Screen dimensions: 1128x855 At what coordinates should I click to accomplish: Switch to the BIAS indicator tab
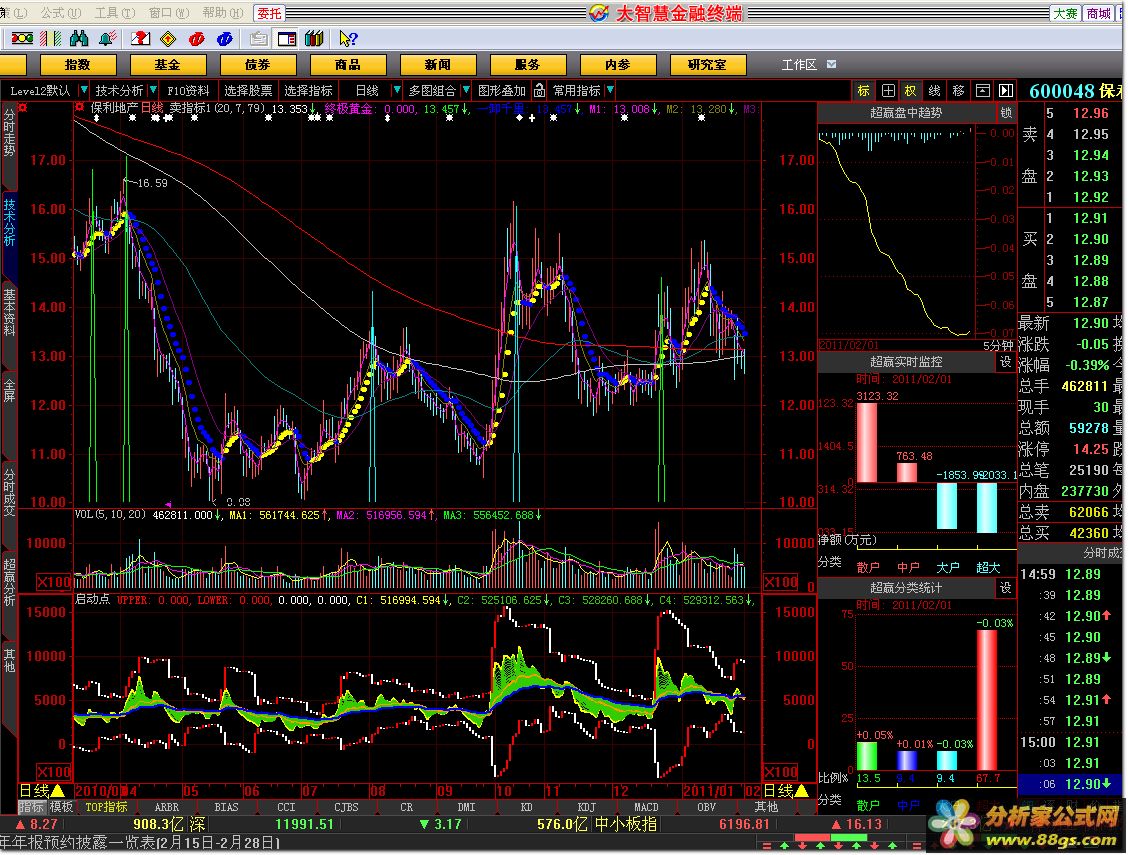point(226,808)
